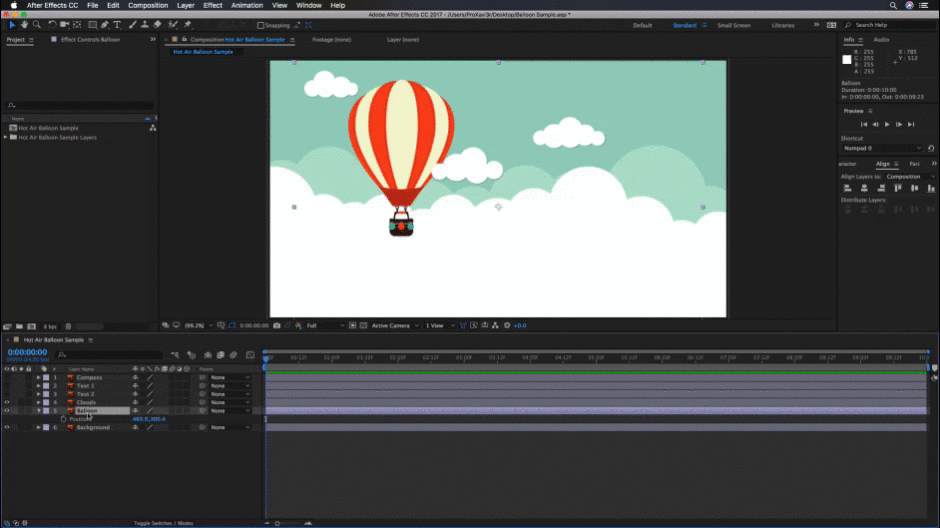Enable the Snapping checkbox
Viewport: 940px width, 528px height.
[x=260, y=25]
